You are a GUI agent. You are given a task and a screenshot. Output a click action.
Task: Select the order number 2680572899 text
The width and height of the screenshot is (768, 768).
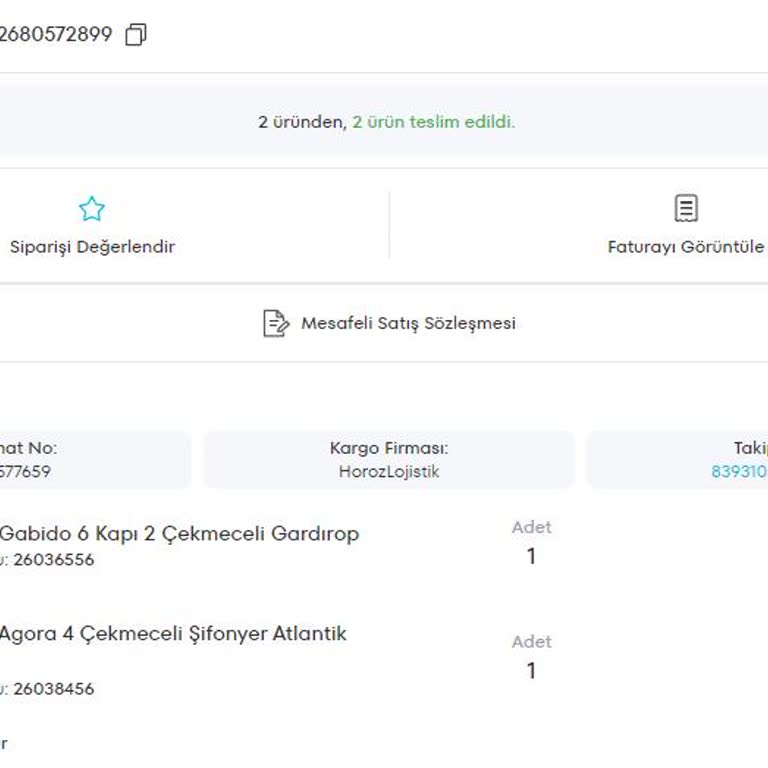[56, 34]
